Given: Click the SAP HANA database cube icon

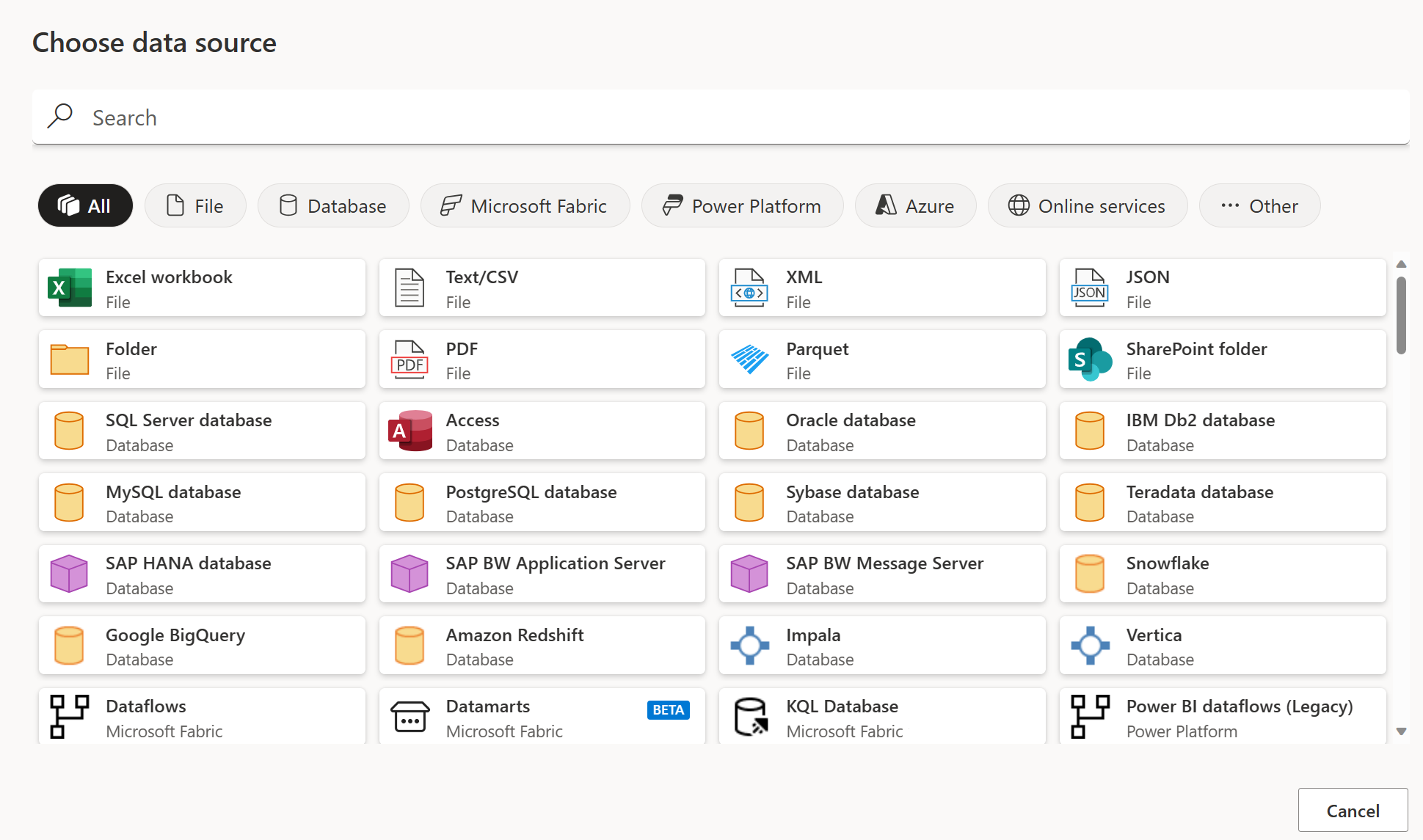Looking at the screenshot, I should (70, 574).
